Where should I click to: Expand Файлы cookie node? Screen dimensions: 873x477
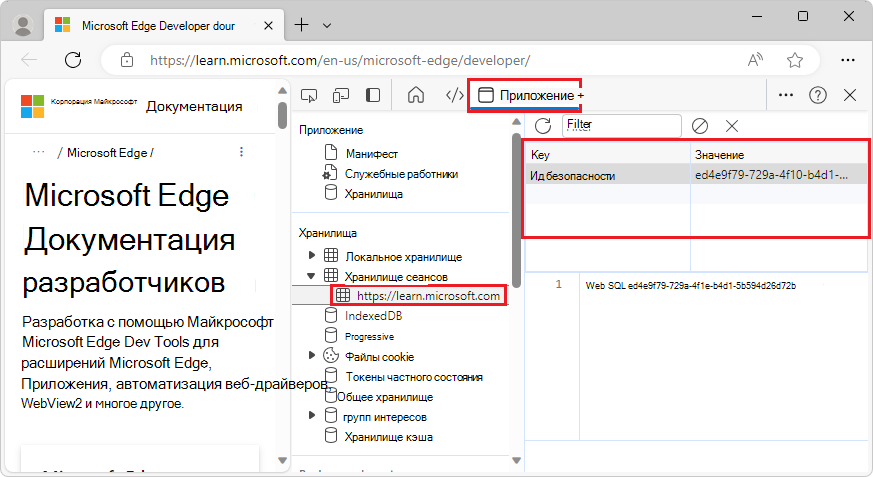coord(311,355)
